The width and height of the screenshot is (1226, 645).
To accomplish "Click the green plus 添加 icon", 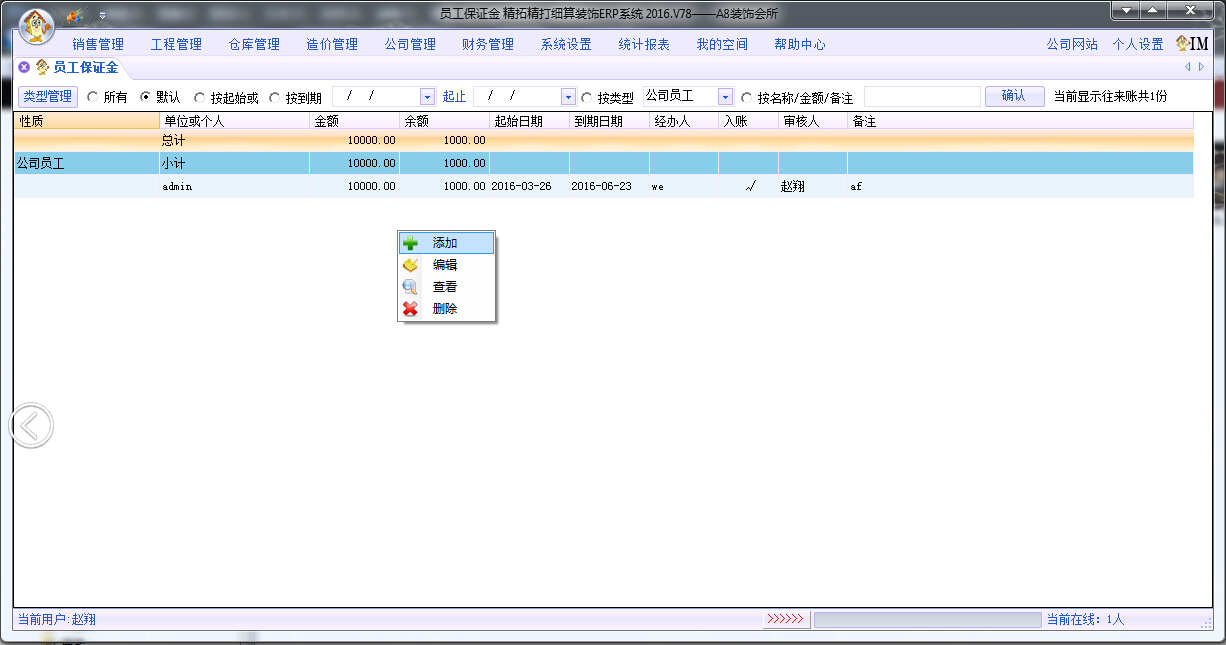I will tap(410, 243).
